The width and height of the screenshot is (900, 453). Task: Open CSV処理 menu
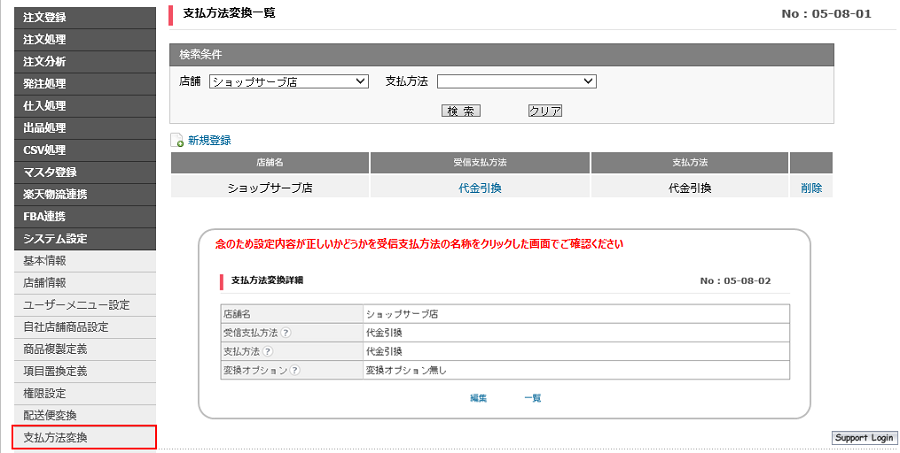[x=85, y=150]
